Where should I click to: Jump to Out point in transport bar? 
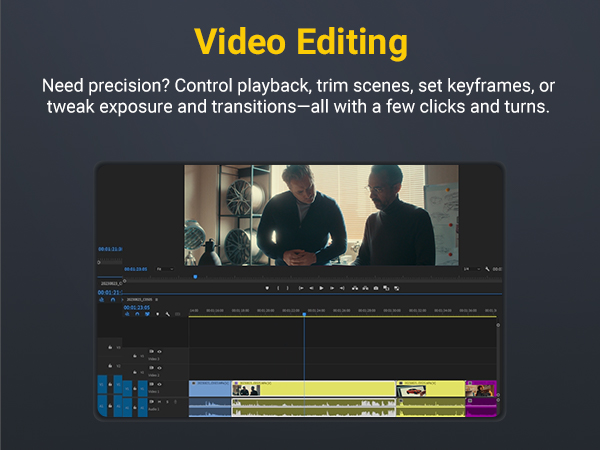342,288
